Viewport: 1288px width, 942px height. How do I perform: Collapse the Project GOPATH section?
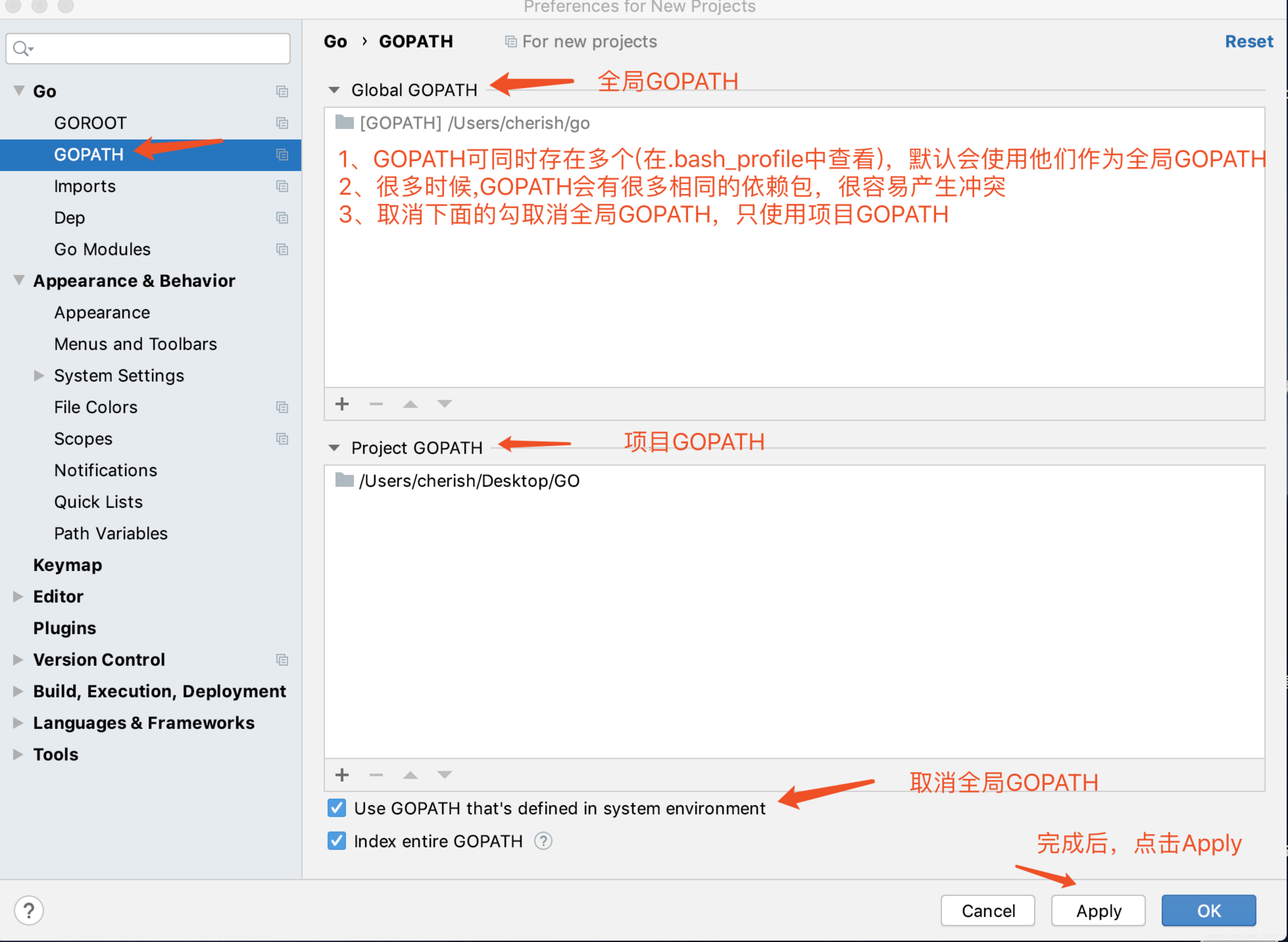(x=334, y=448)
